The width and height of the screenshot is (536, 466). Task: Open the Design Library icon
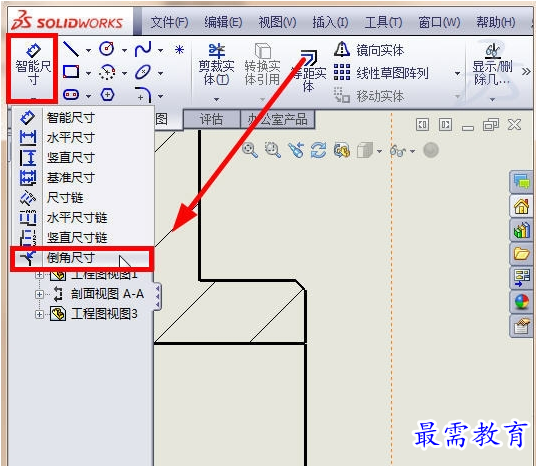coord(521,230)
